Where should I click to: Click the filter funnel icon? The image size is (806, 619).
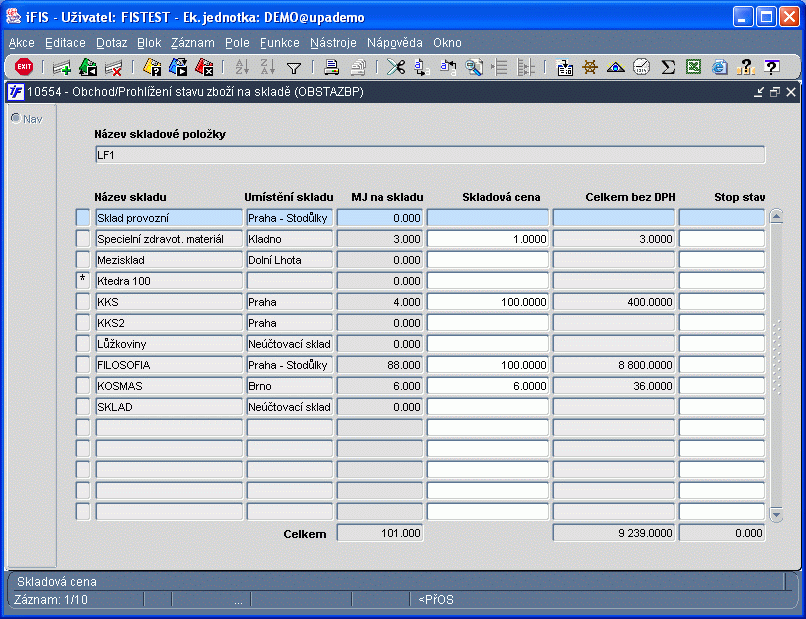point(294,67)
